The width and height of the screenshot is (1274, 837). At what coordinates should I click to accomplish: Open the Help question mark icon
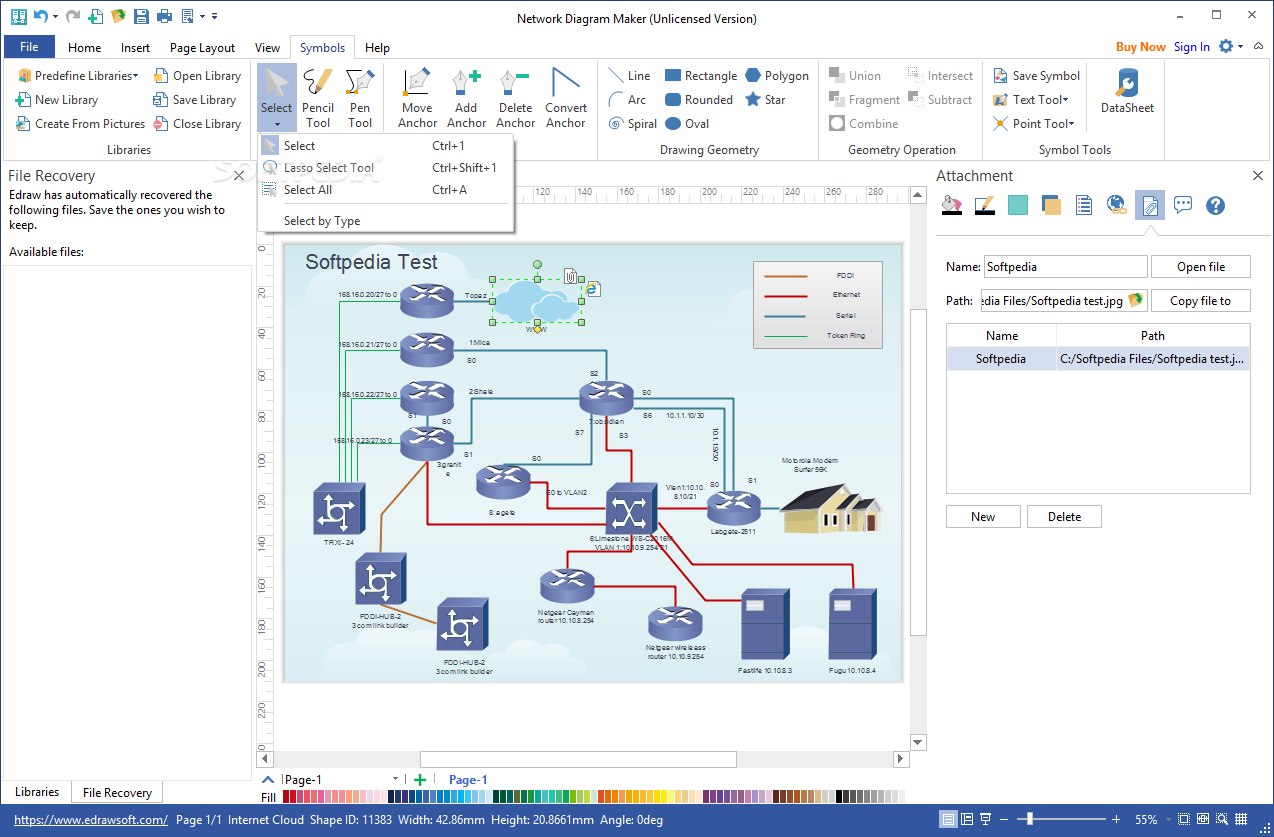click(1216, 205)
